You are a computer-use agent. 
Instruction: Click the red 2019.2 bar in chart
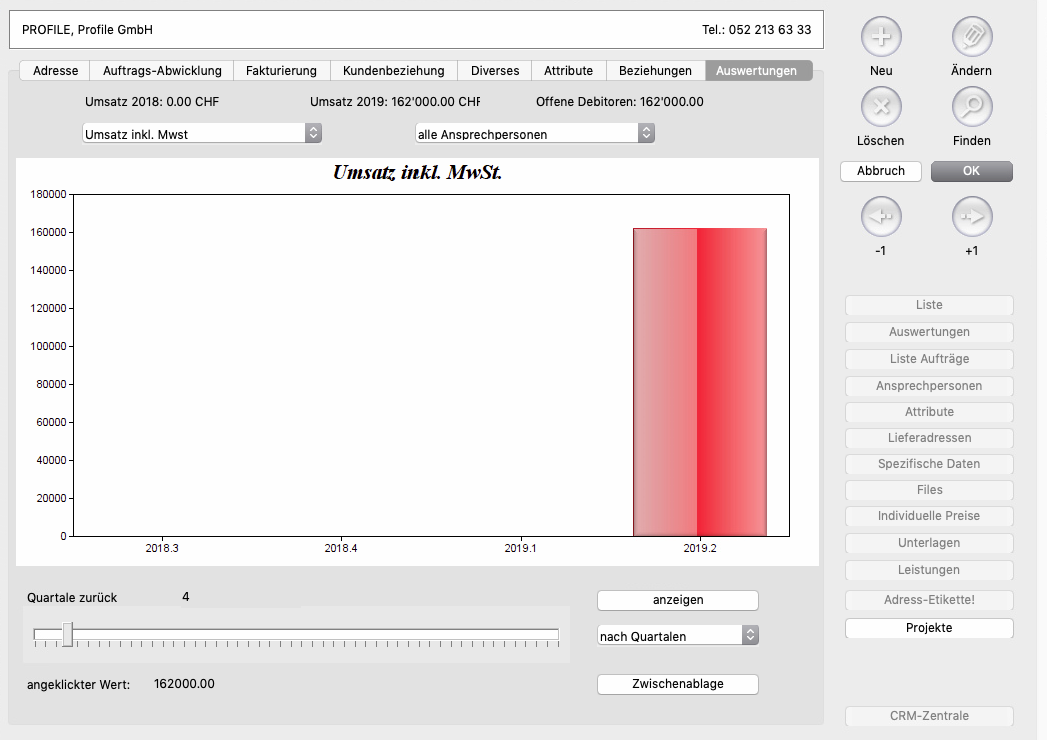coord(700,382)
